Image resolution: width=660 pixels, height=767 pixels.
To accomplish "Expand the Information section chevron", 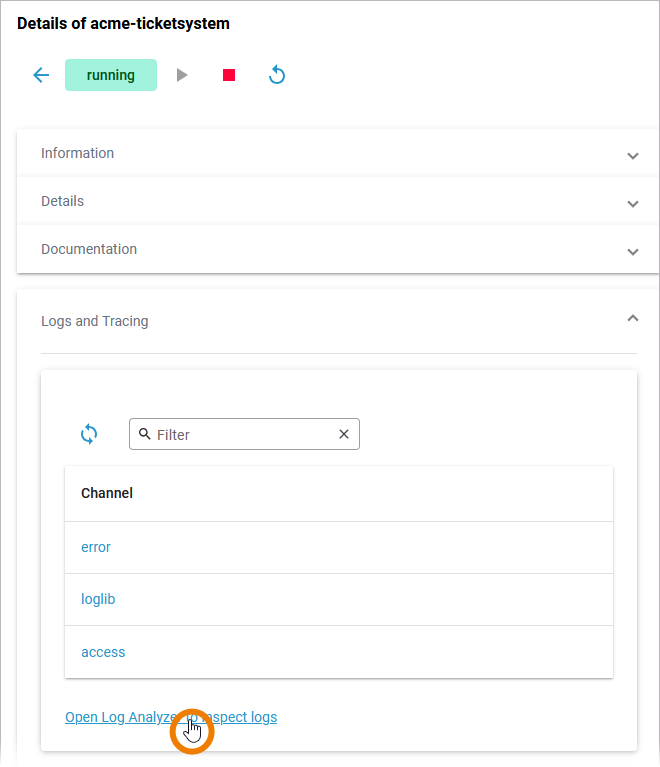I will (632, 155).
